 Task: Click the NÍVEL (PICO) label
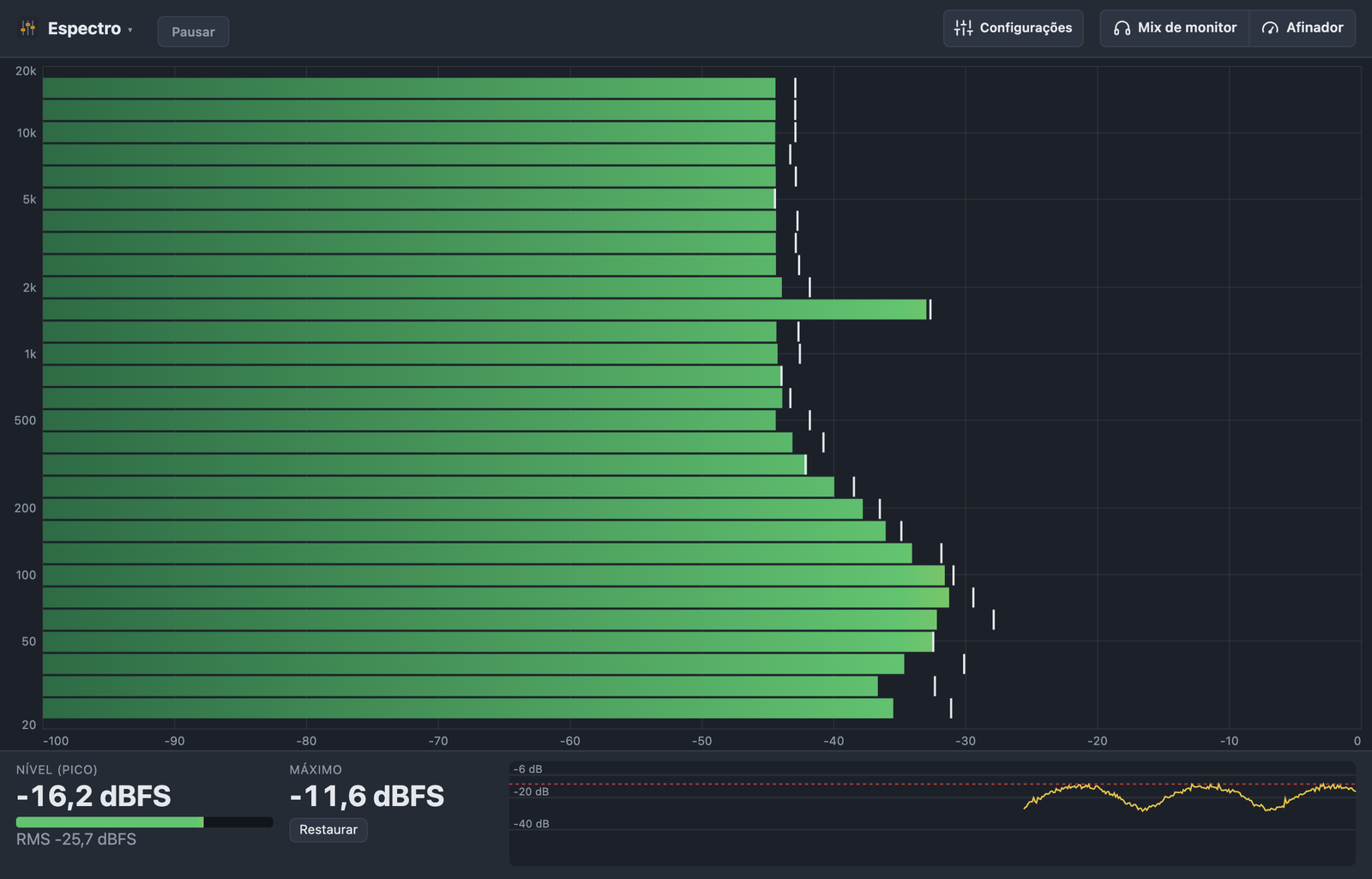(x=57, y=770)
